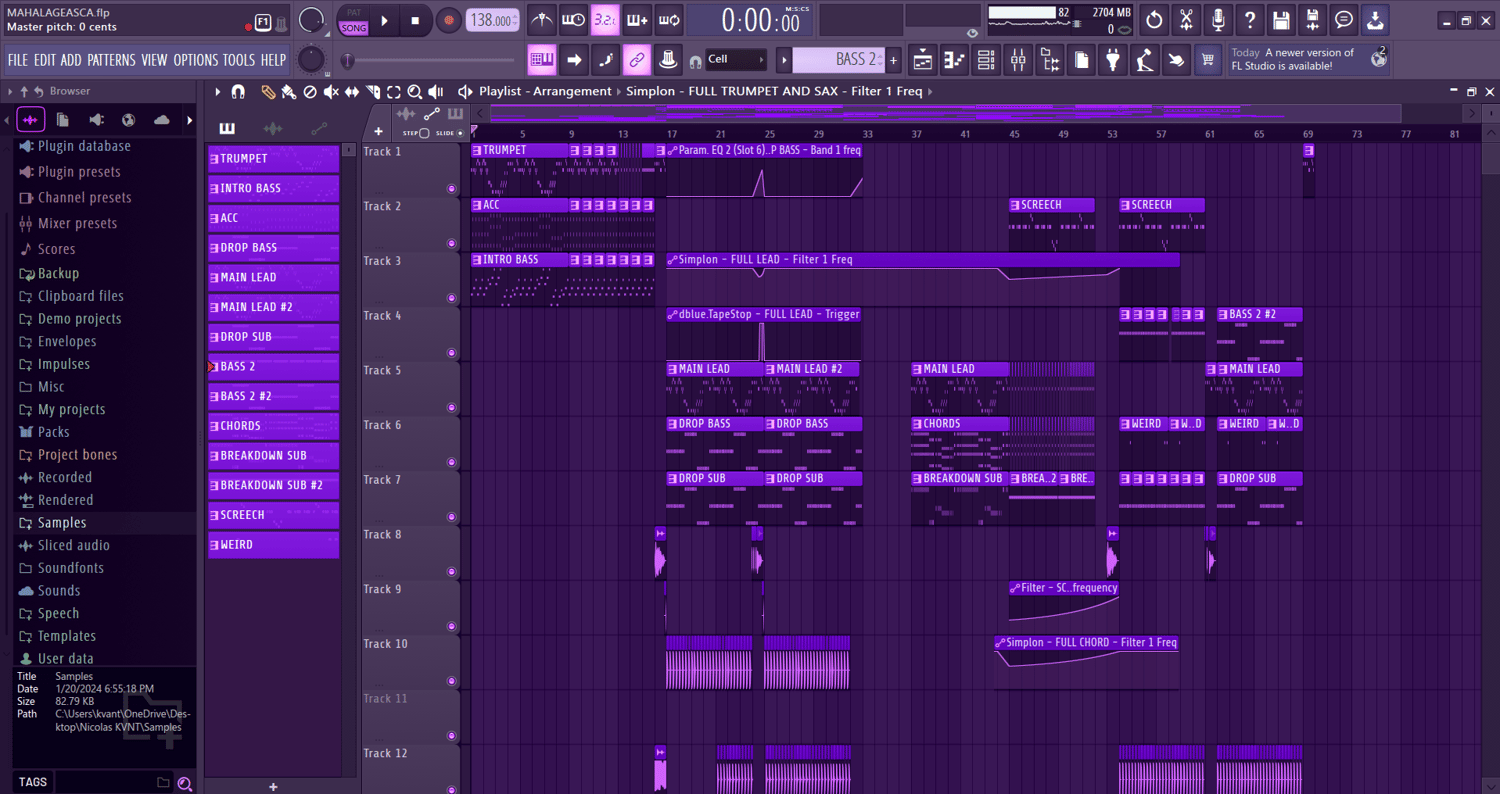Open the audio editor scissors icon

[x=1186, y=19]
